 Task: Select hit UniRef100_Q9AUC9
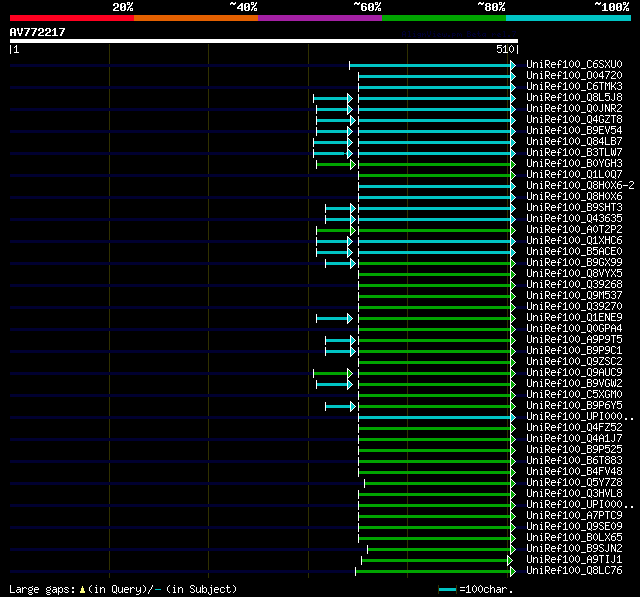[x=574, y=373]
